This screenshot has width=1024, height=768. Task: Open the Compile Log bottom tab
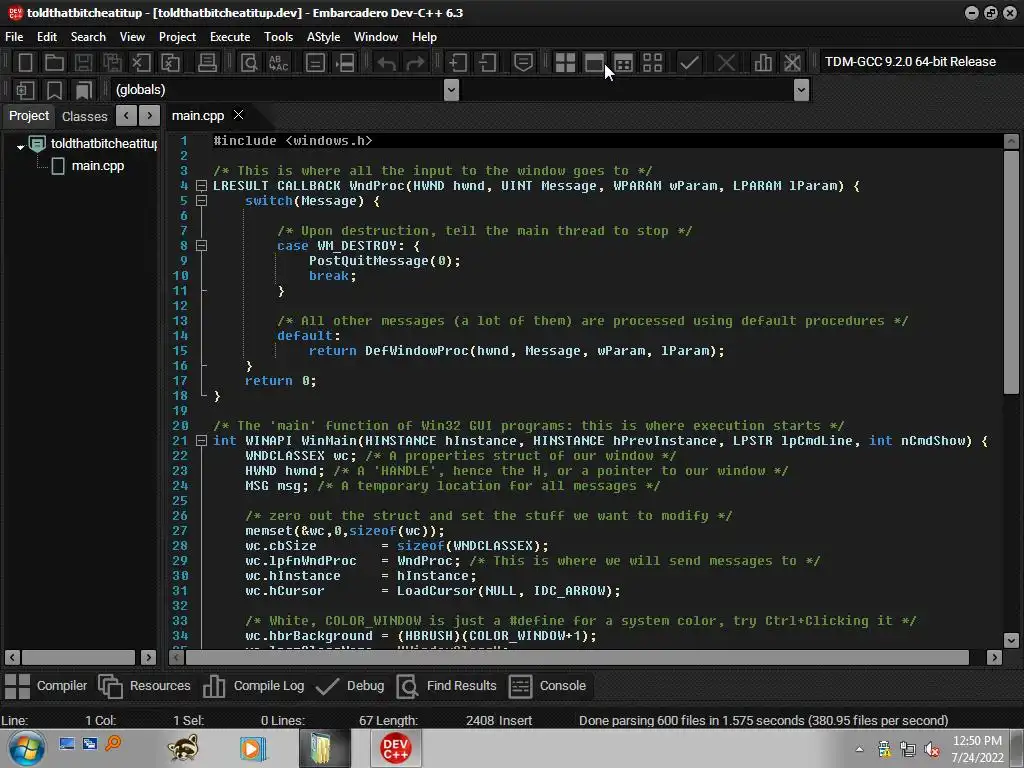point(253,686)
